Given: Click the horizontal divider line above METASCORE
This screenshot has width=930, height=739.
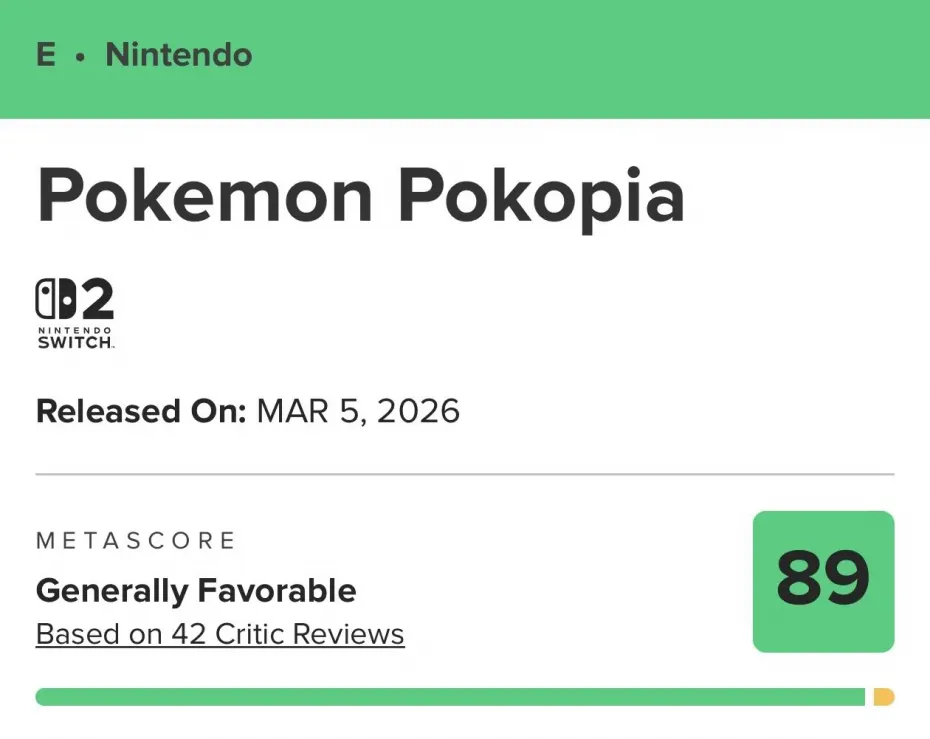Looking at the screenshot, I should pos(465,474).
